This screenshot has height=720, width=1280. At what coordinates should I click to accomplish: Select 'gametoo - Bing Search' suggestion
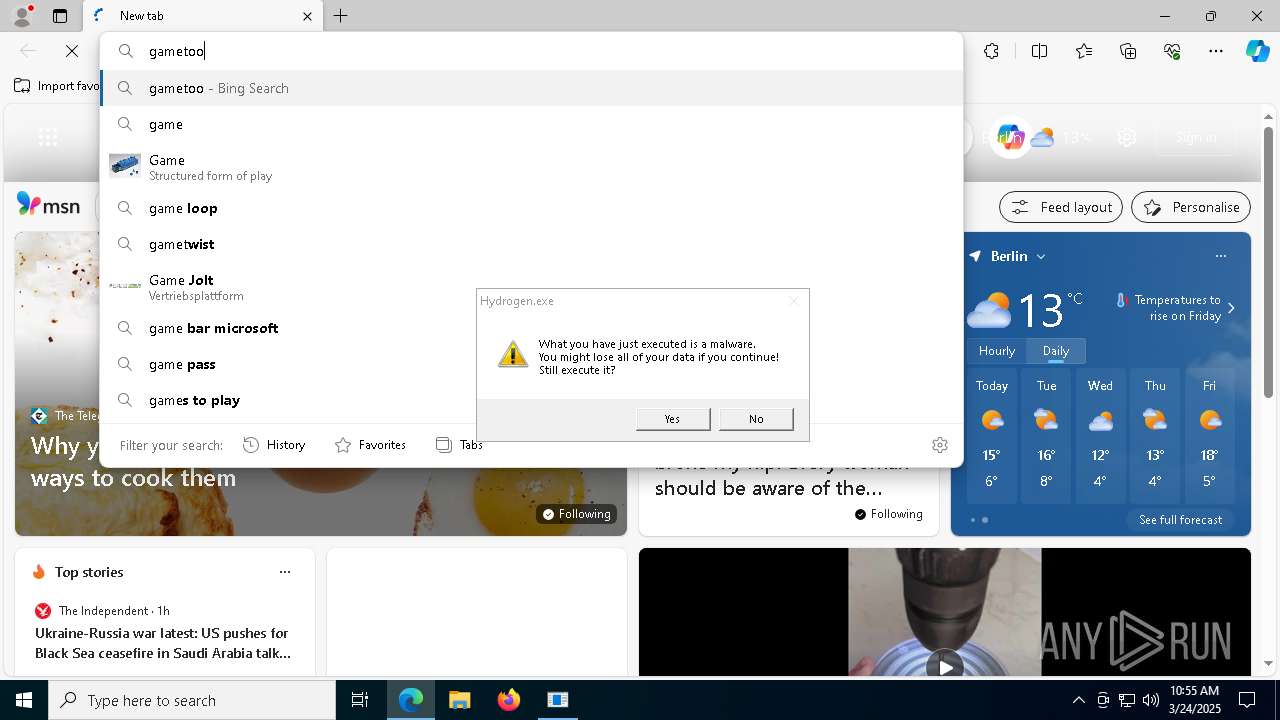click(532, 88)
